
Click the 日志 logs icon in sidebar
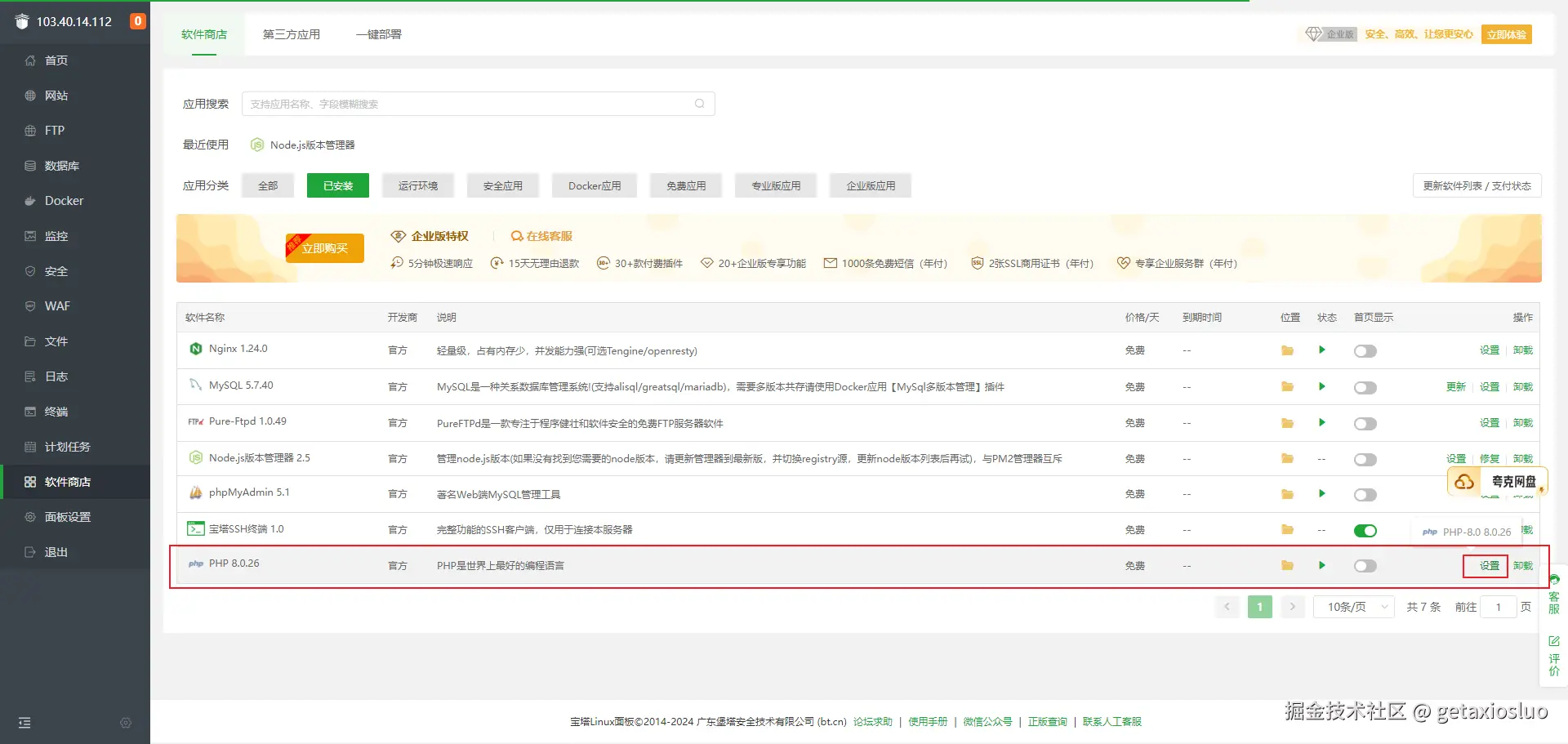30,376
